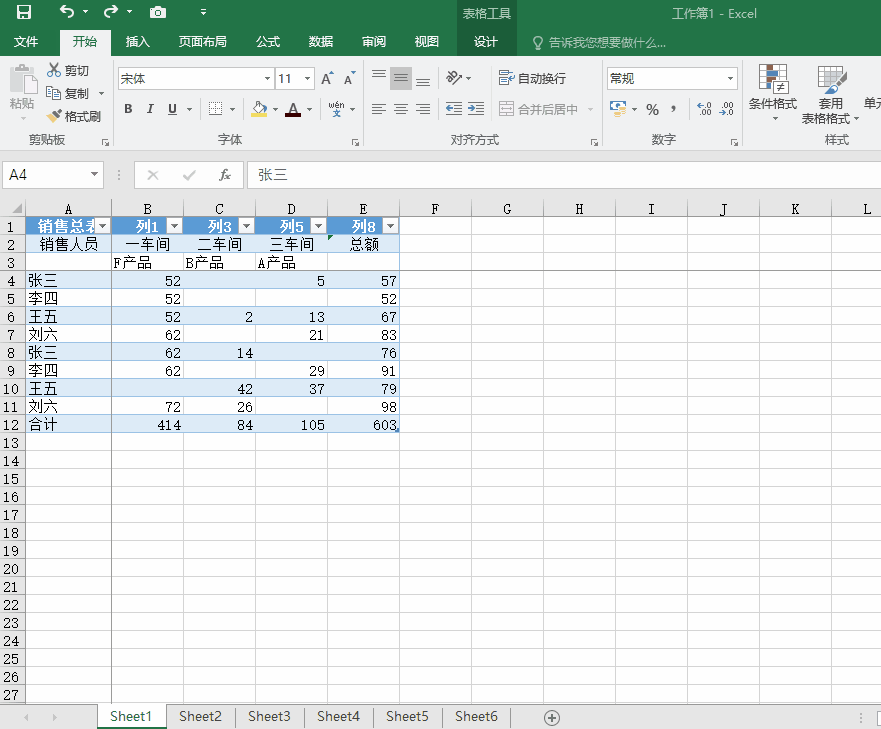881x729 pixels.
Task: Switch to the 插入 ribbon tab
Action: [138, 42]
